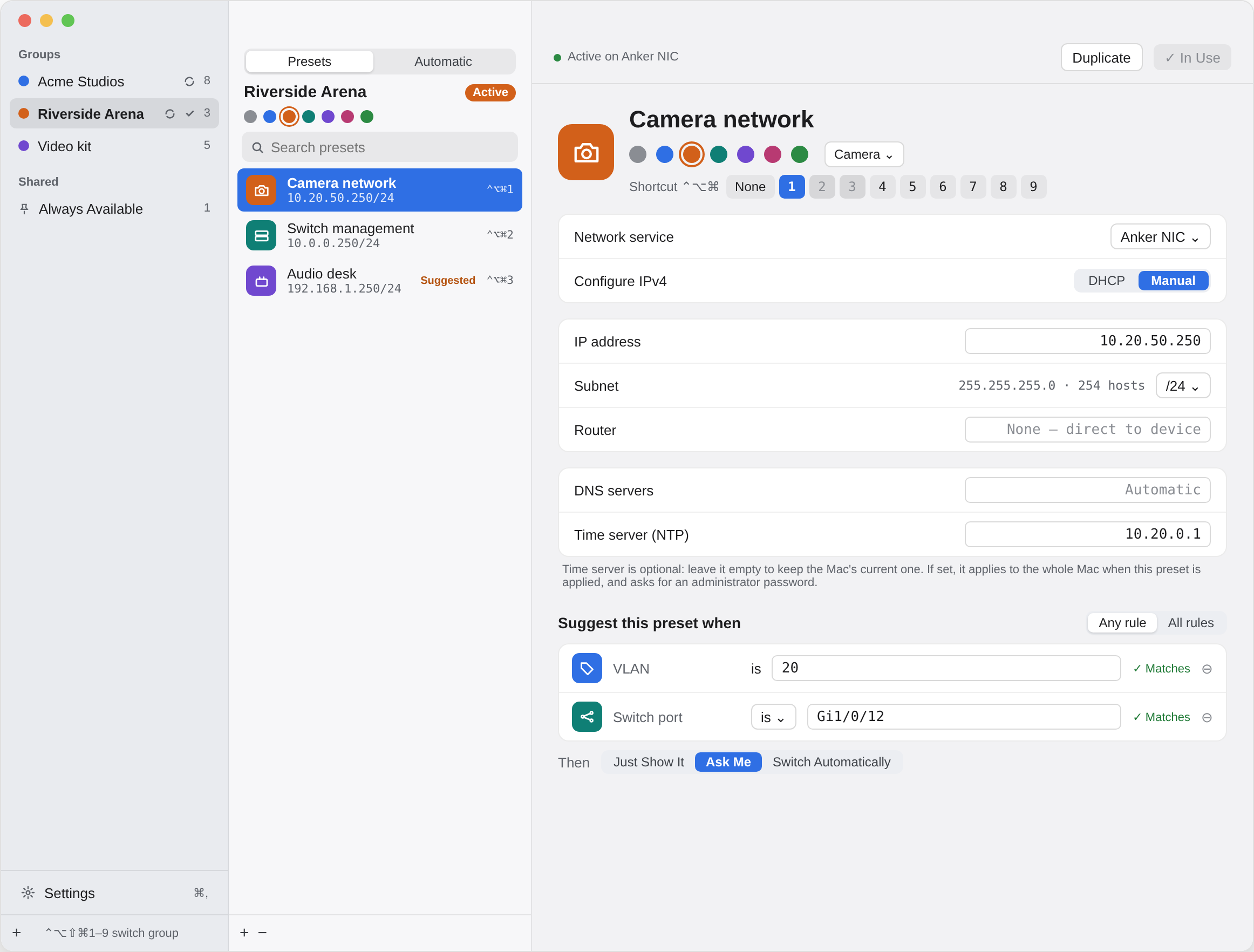Screen dimensions: 1254x952
Task: Open the Switch port 'is' operator dropdown
Action: [x=773, y=717]
